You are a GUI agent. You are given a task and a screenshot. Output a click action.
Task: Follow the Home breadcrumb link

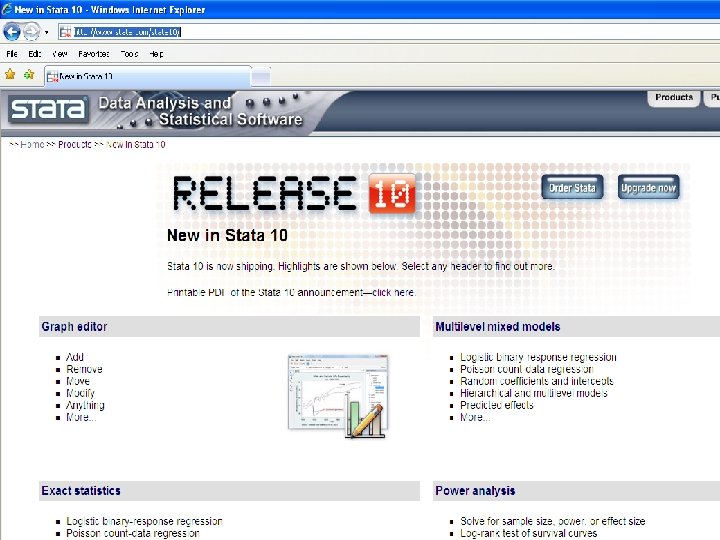click(32, 144)
